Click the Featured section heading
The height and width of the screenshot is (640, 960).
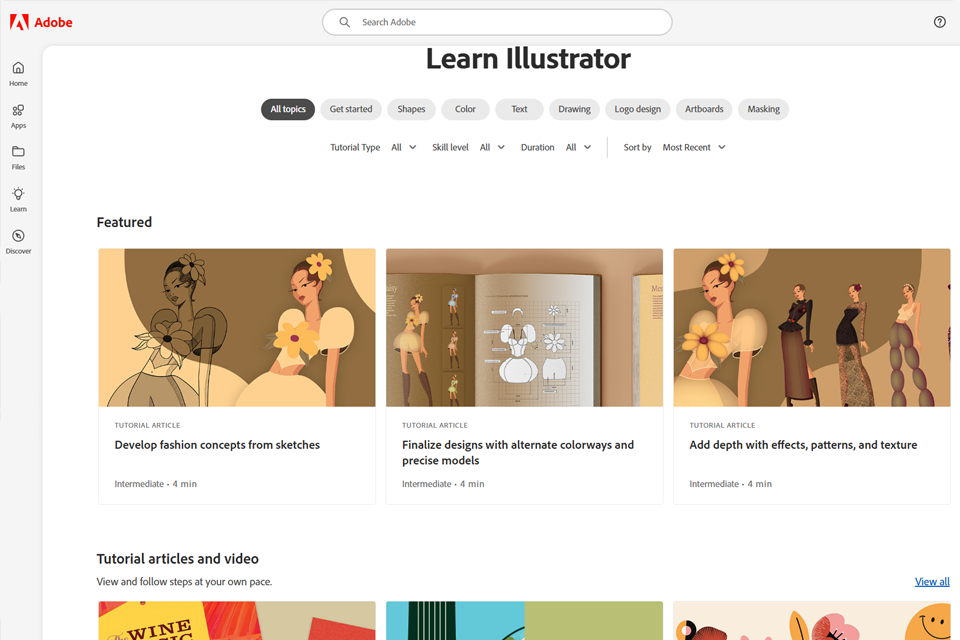point(124,222)
